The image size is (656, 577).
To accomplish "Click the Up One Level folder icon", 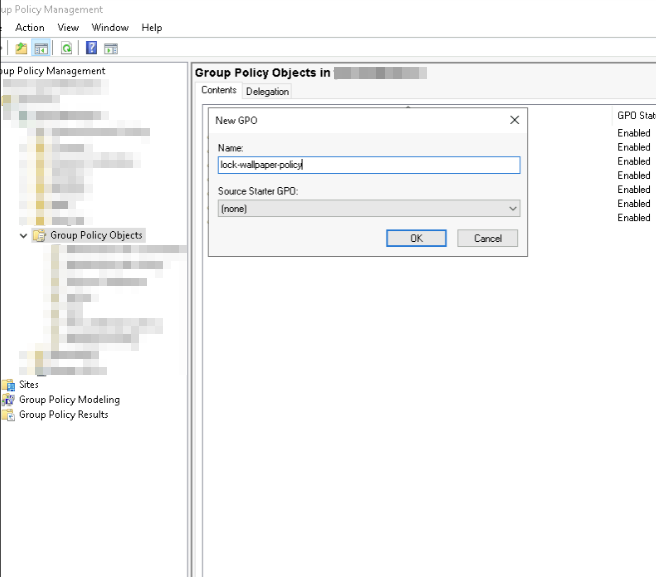I will (x=21, y=48).
